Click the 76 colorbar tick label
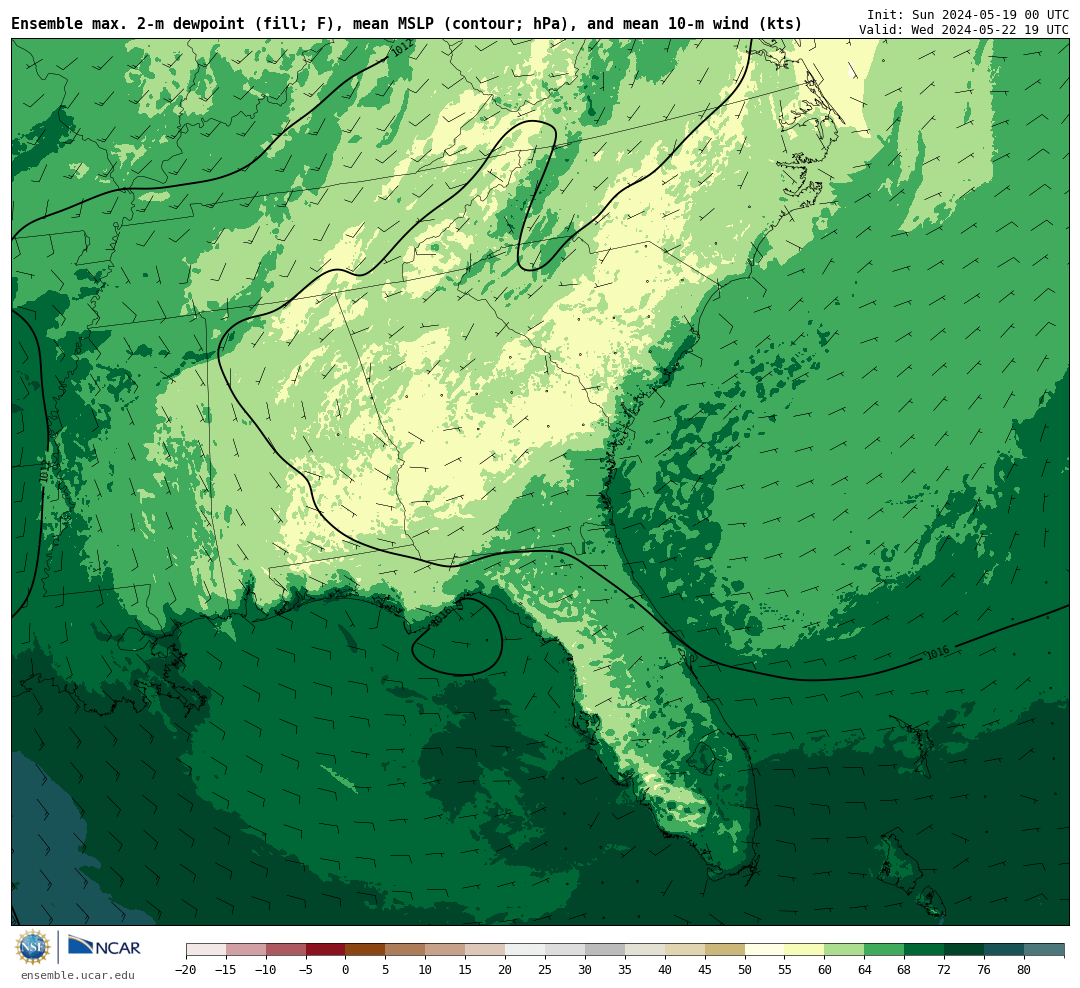 pyautogui.click(x=985, y=969)
